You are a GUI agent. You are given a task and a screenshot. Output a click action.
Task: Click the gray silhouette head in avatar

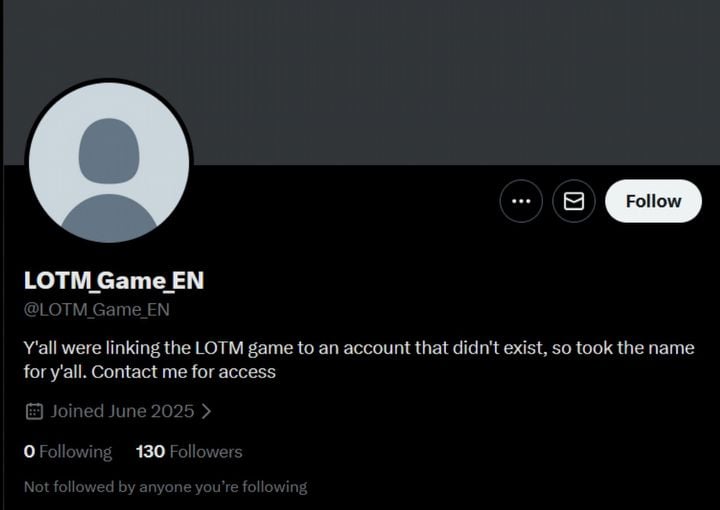pyautogui.click(x=109, y=150)
